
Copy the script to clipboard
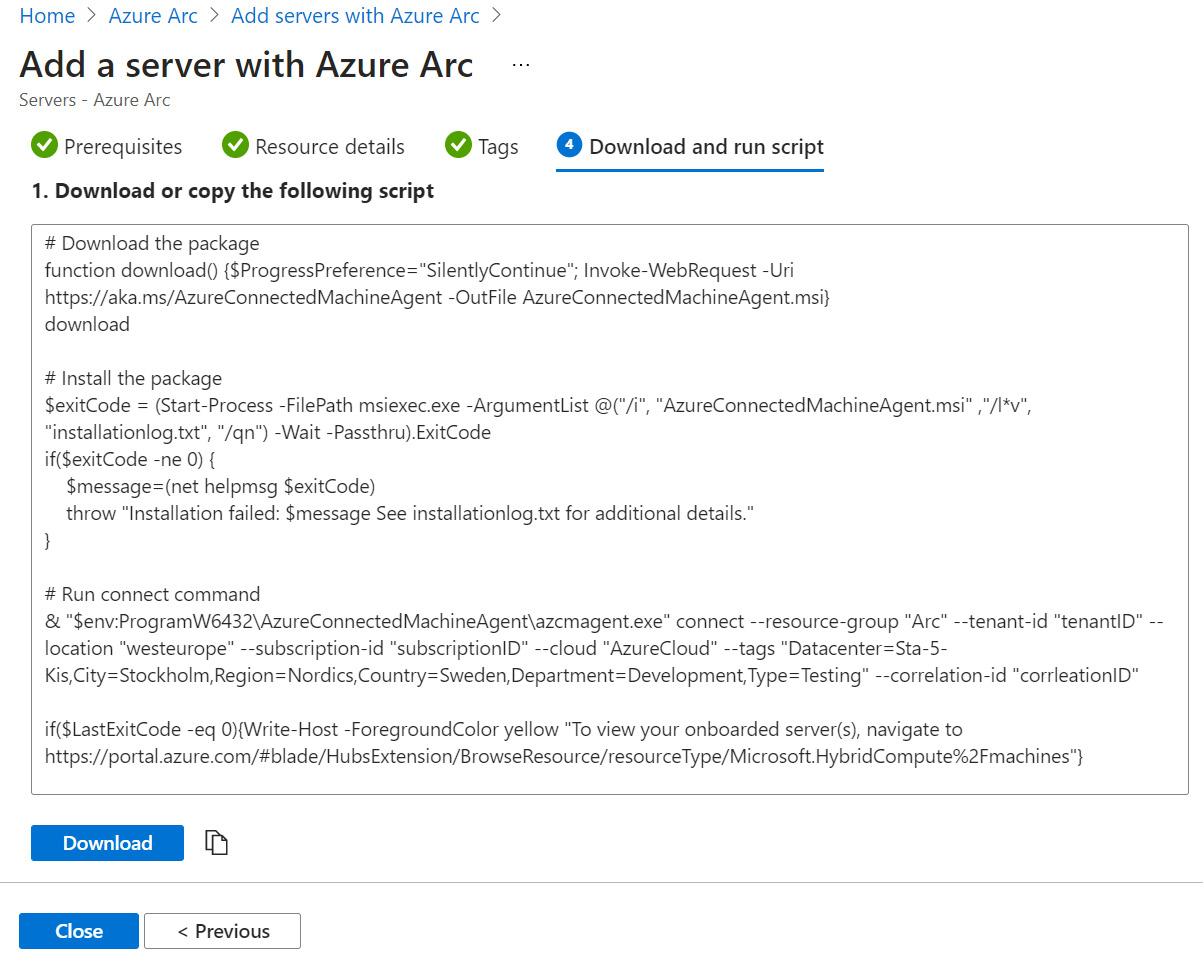click(217, 843)
